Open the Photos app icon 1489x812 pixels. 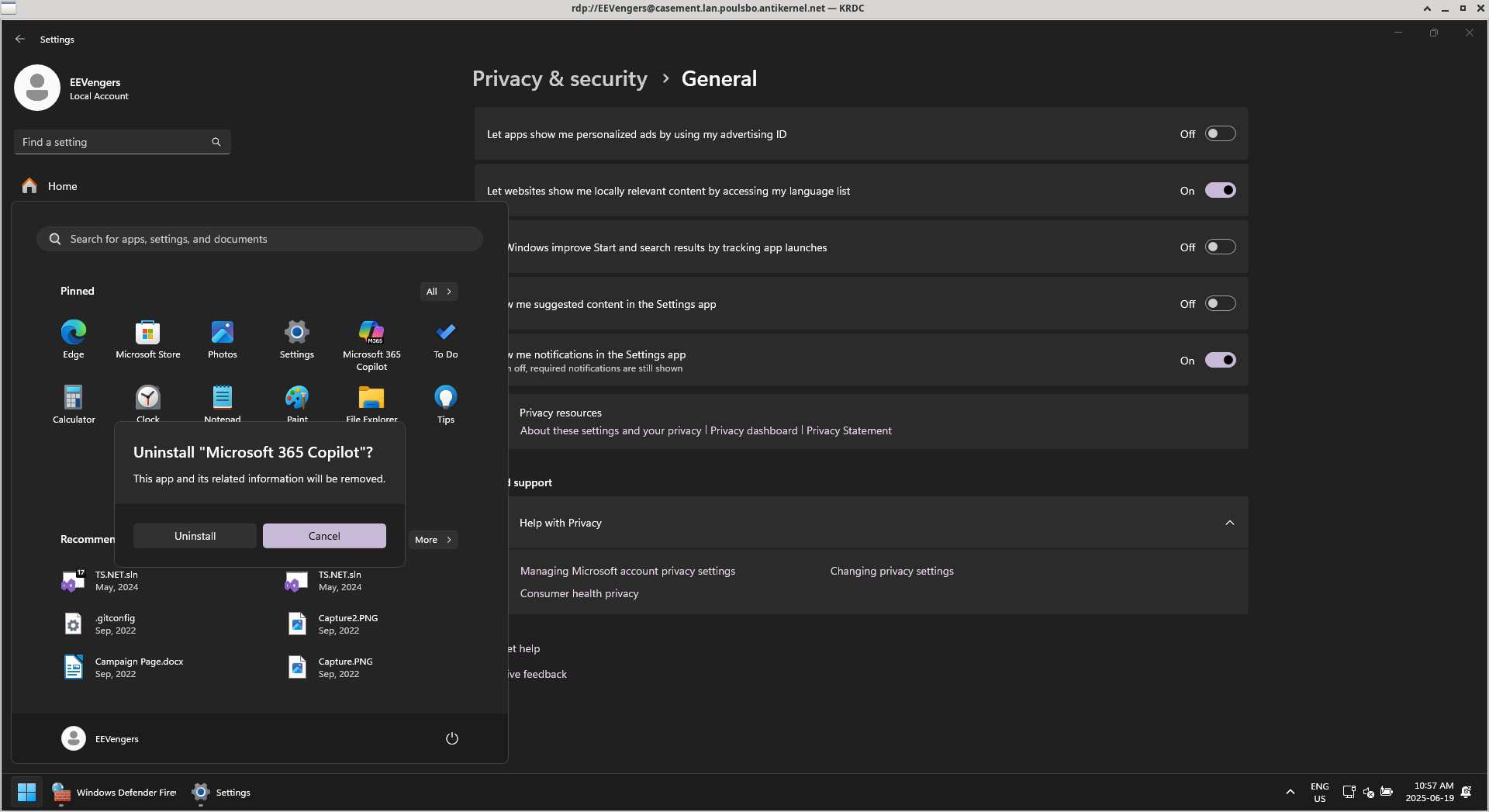[x=222, y=333]
